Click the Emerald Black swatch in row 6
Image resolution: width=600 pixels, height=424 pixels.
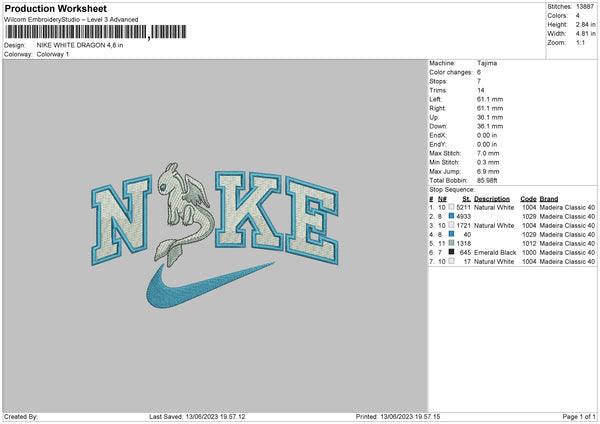click(x=452, y=252)
